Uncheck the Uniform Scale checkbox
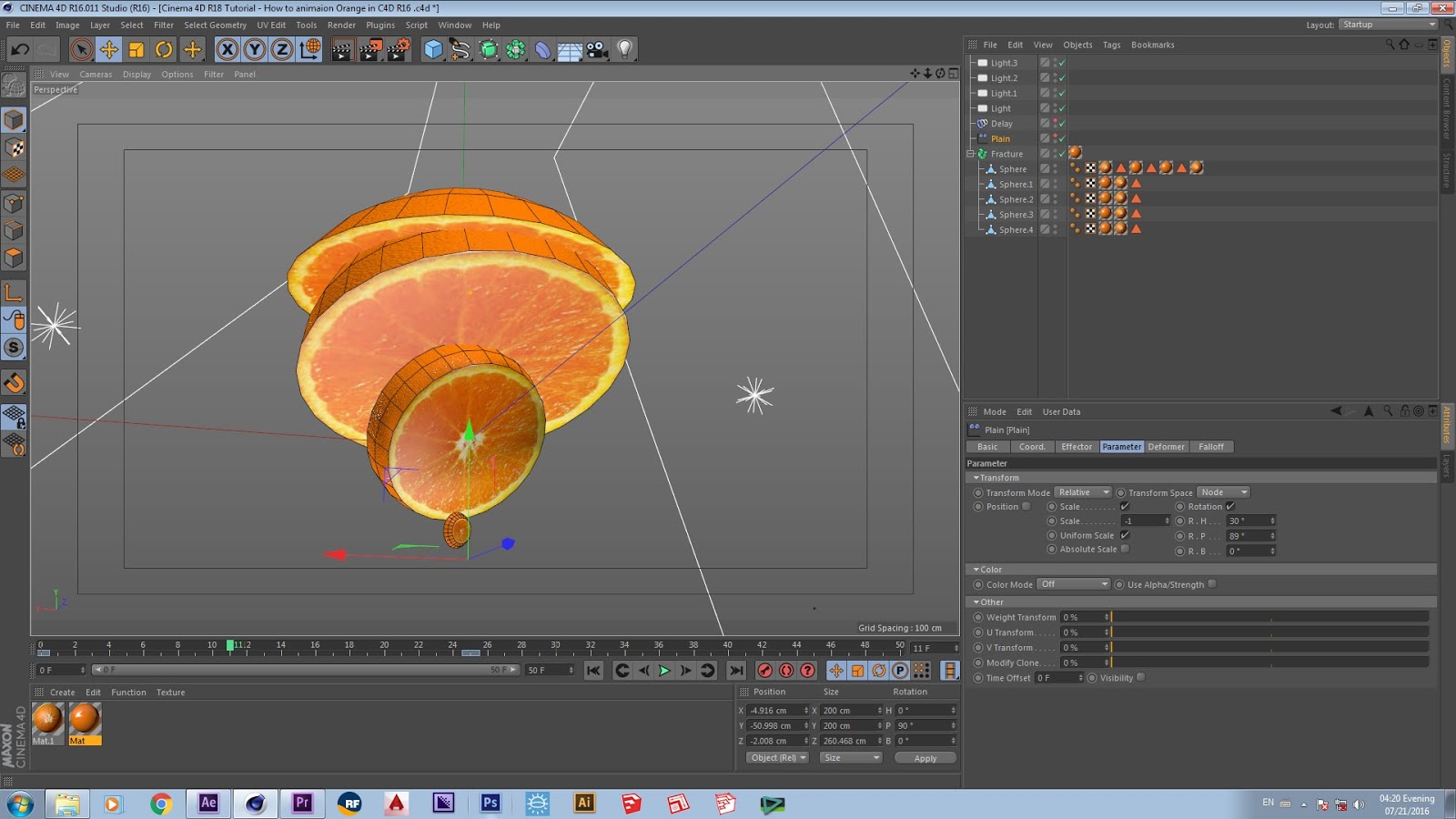Image resolution: width=1456 pixels, height=819 pixels. [1125, 535]
